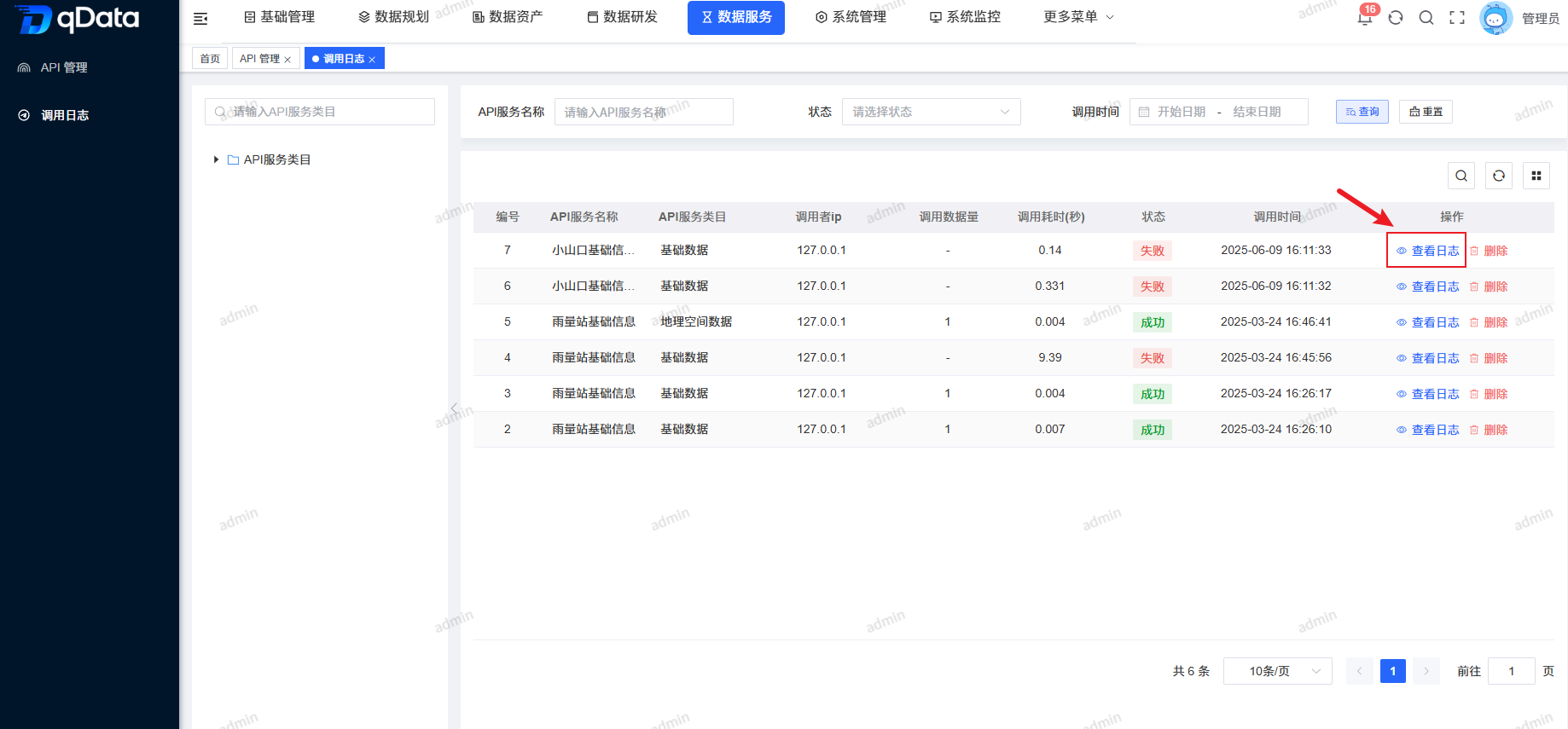Click the 地理空间数据 category cell
This screenshot has width=1568, height=729.
click(696, 321)
